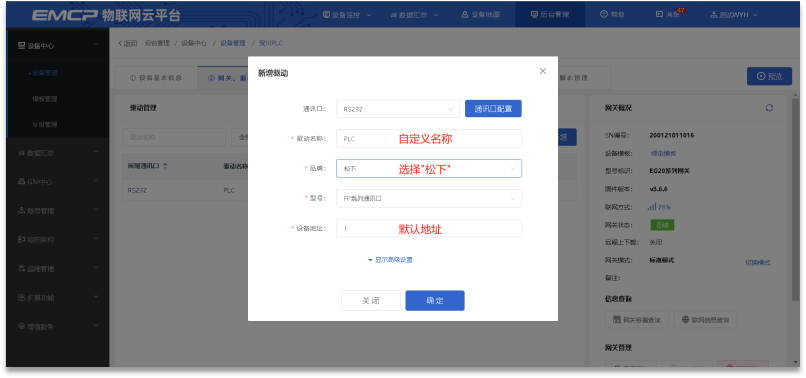806x378 pixels.
Task: Expand 数据汇总 in the left sidebar
Action: pyautogui.click(x=58, y=153)
